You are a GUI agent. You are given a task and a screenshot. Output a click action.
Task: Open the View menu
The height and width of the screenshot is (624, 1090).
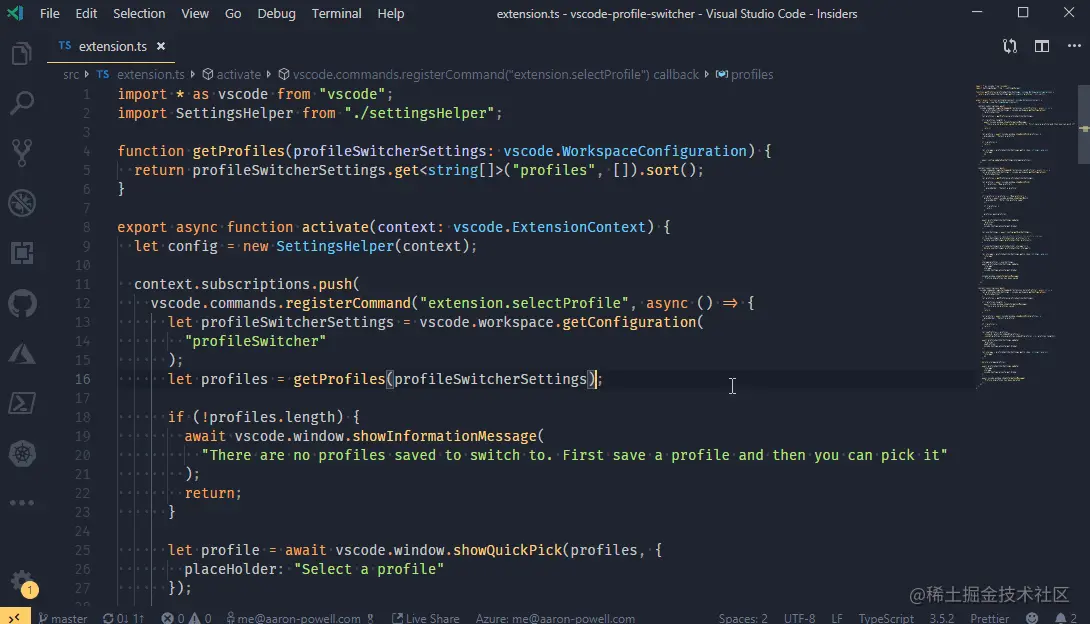point(195,13)
